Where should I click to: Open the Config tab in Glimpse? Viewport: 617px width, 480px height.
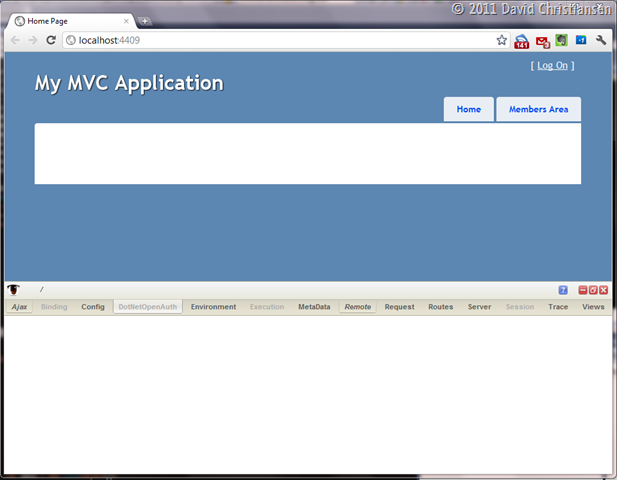92,307
